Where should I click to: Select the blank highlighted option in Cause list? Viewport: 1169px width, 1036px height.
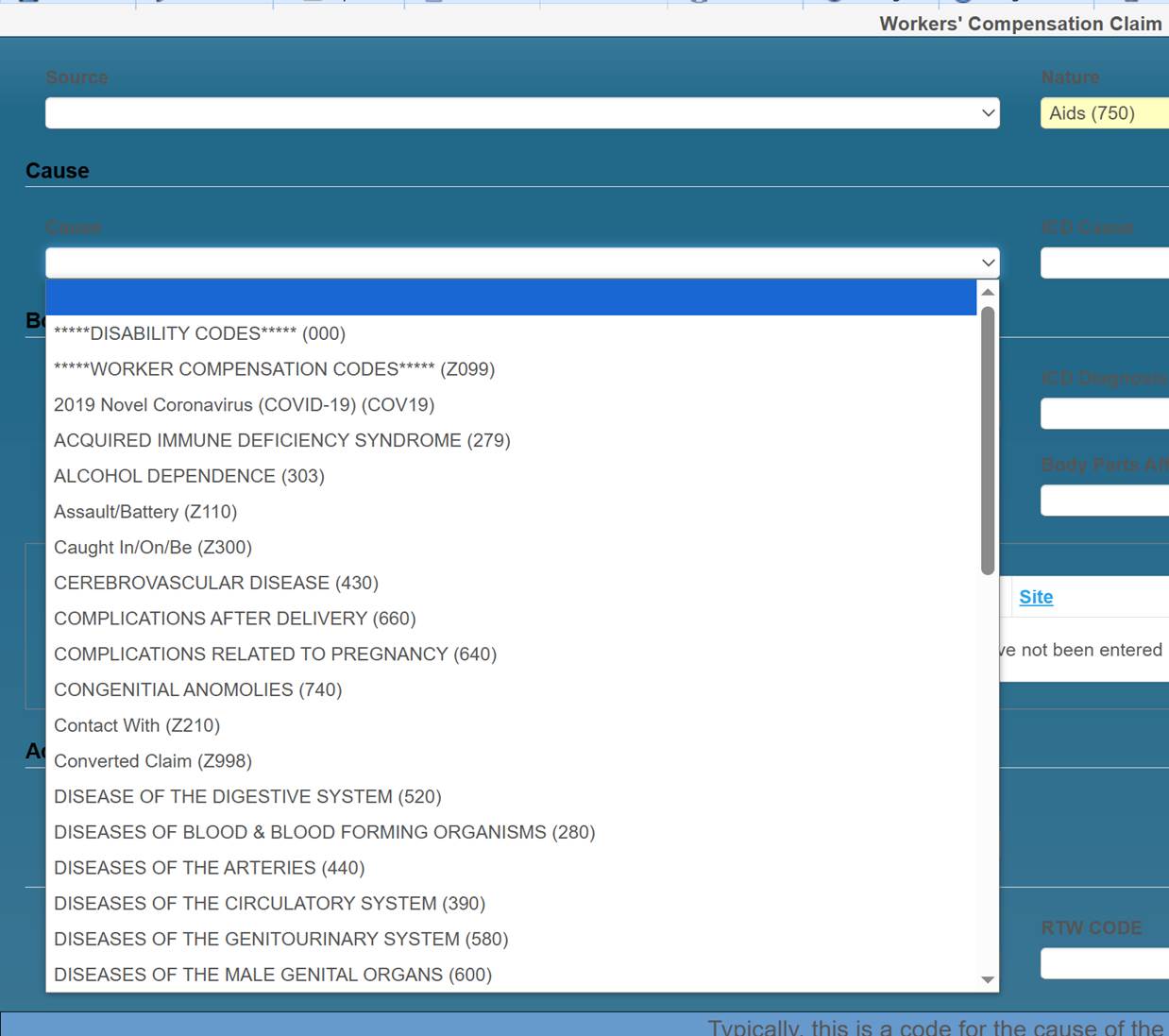coord(511,297)
